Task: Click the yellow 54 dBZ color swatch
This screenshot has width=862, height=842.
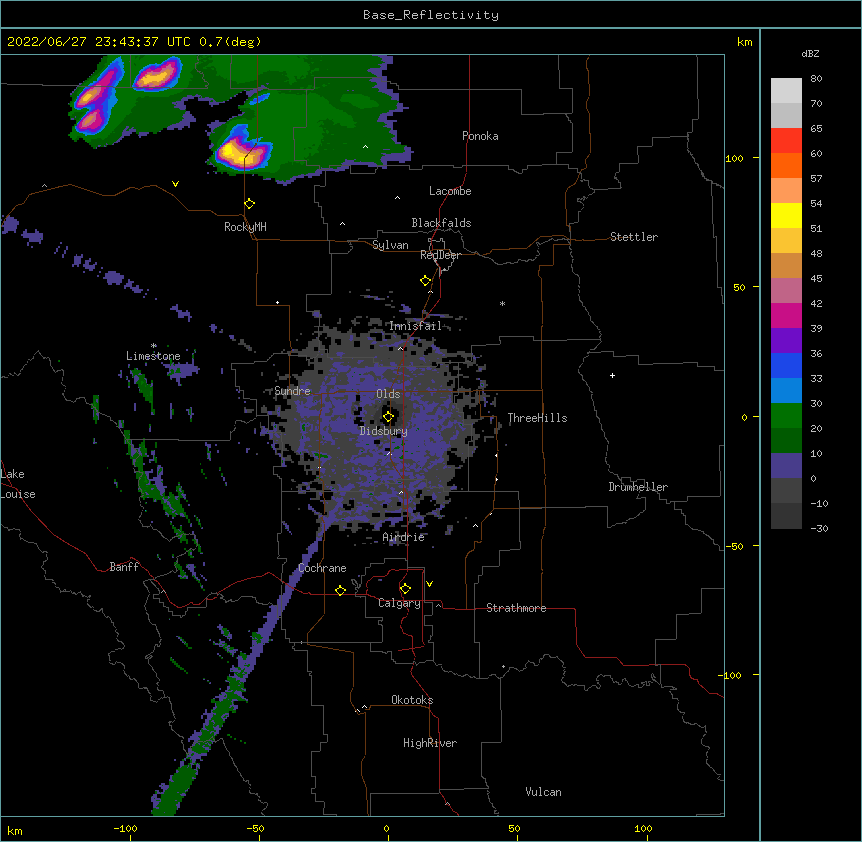Action: tap(786, 215)
